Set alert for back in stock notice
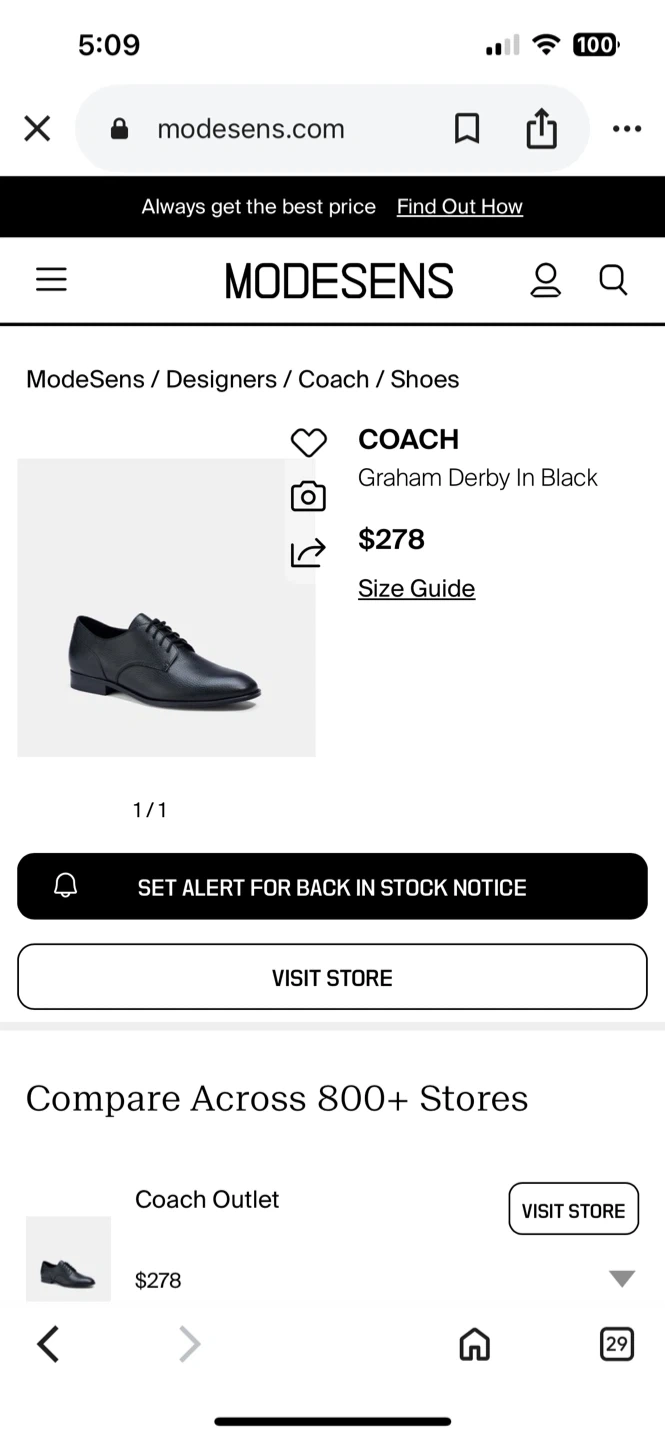Viewport: 665px width, 1440px height. [332, 887]
